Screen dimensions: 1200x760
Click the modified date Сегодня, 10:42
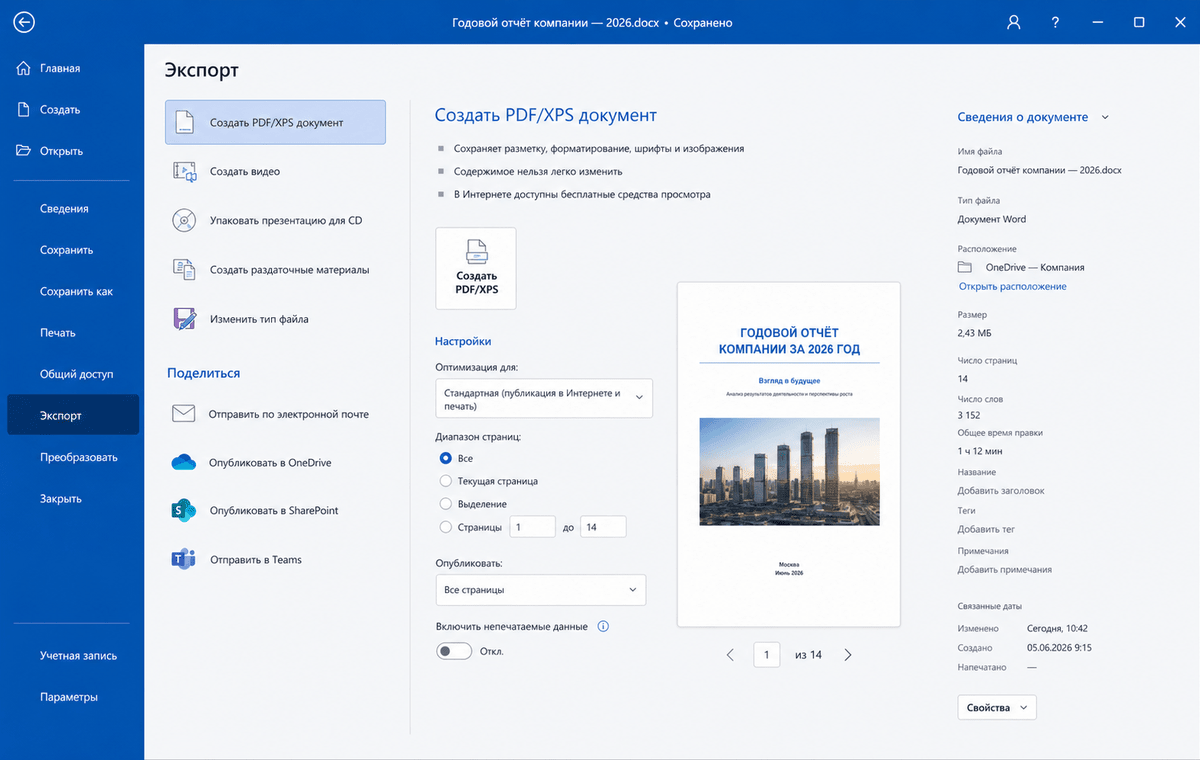tap(1057, 628)
